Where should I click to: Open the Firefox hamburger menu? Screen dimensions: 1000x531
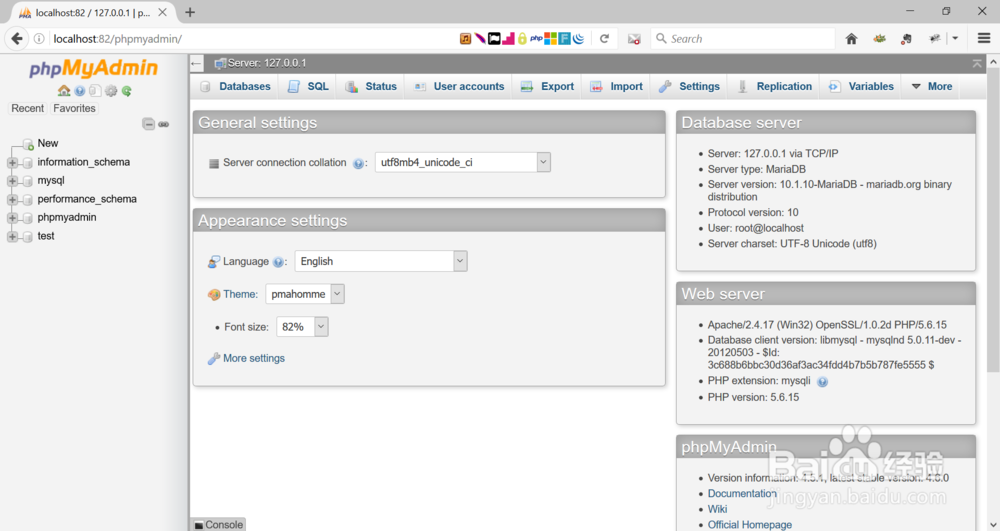984,39
